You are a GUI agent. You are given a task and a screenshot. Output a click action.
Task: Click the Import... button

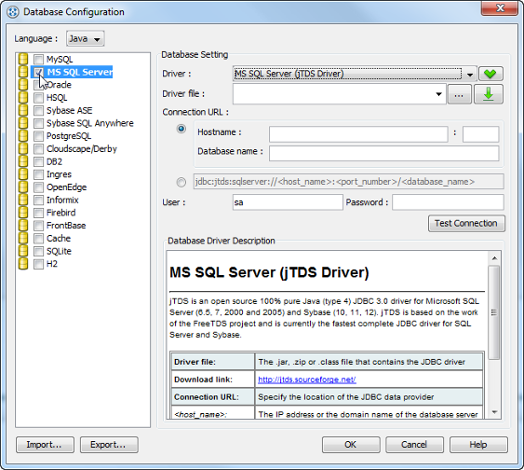click(45, 445)
